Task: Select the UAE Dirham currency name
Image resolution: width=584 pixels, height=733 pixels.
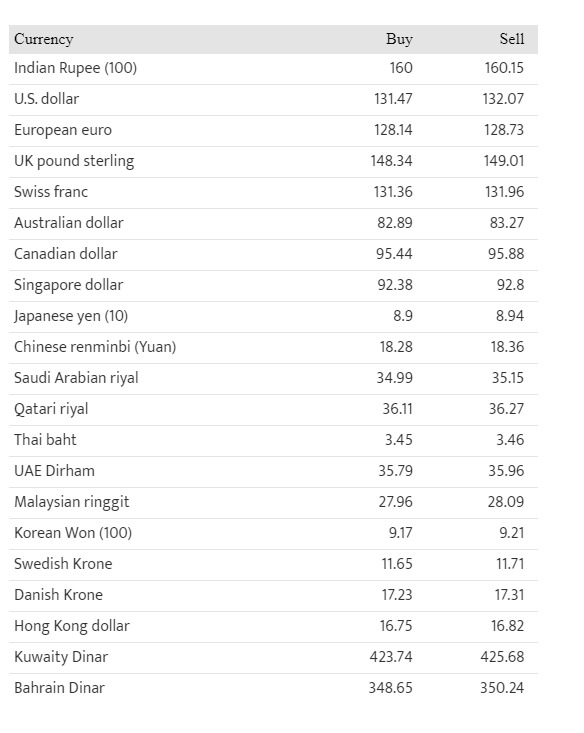Action: 54,471
